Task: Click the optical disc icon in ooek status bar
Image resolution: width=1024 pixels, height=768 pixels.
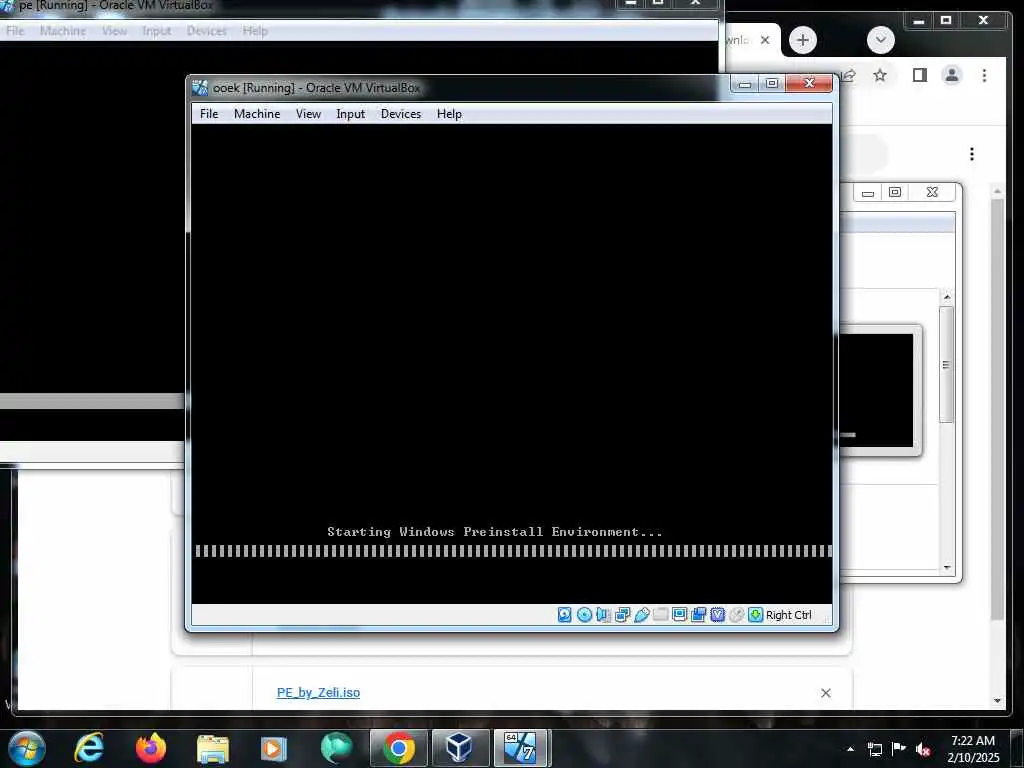Action: (x=584, y=615)
